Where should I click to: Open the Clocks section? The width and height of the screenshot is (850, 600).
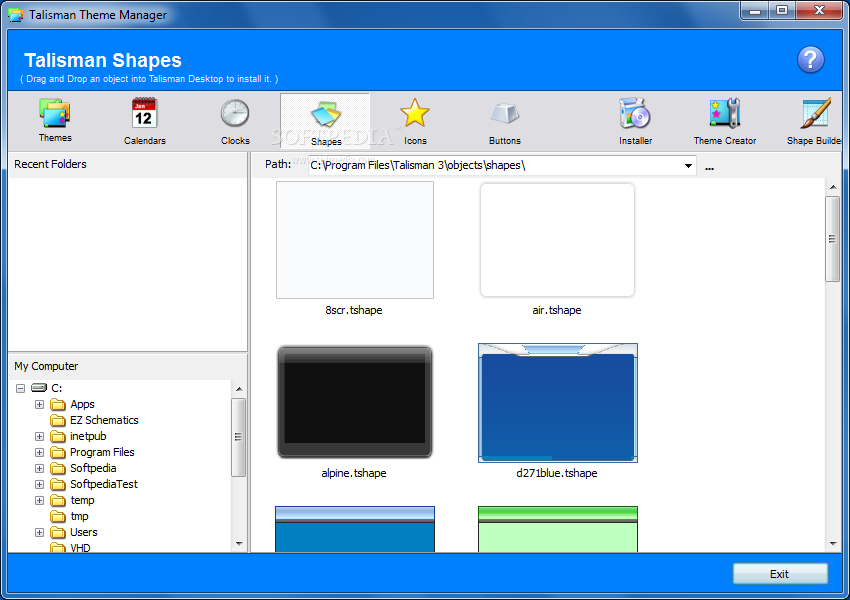click(x=235, y=121)
